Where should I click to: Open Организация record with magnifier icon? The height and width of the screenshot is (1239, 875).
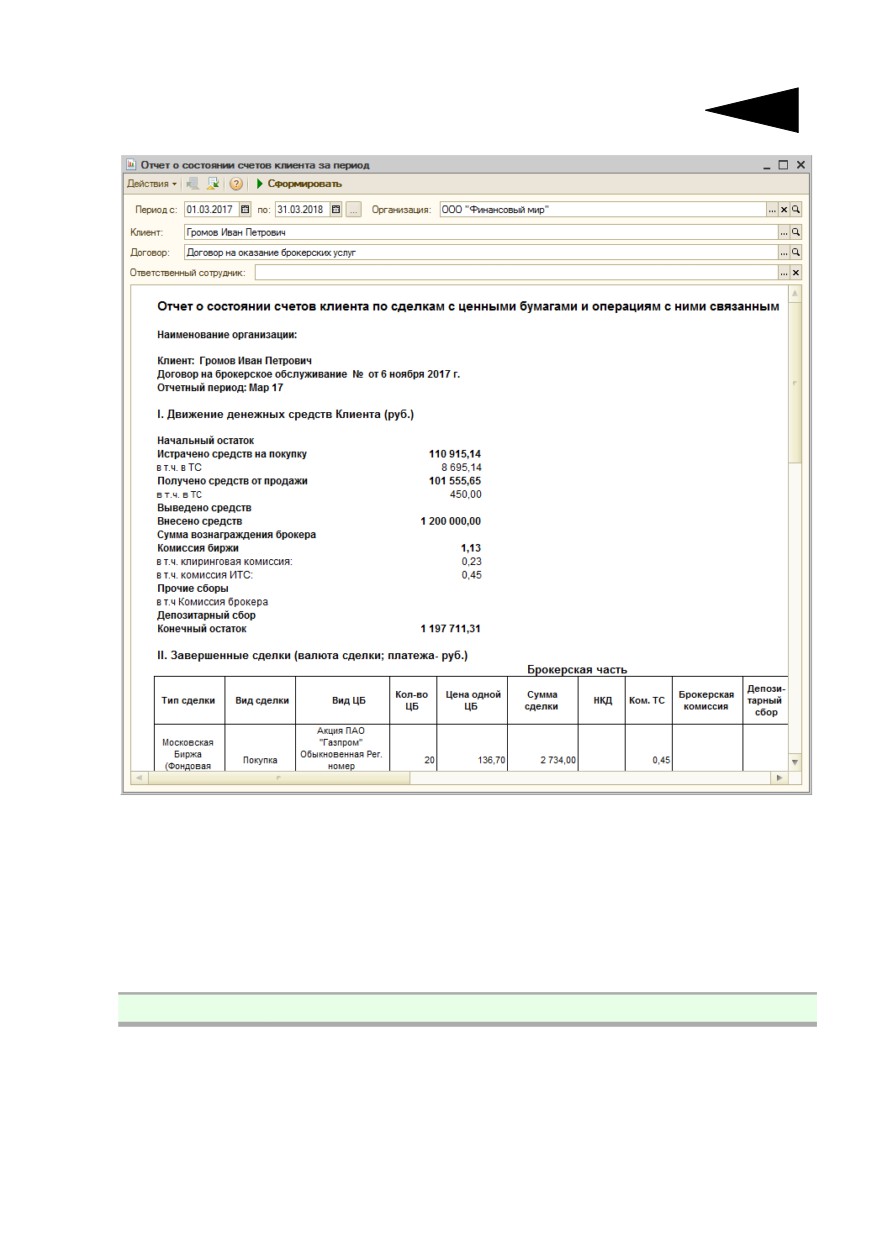[x=796, y=210]
